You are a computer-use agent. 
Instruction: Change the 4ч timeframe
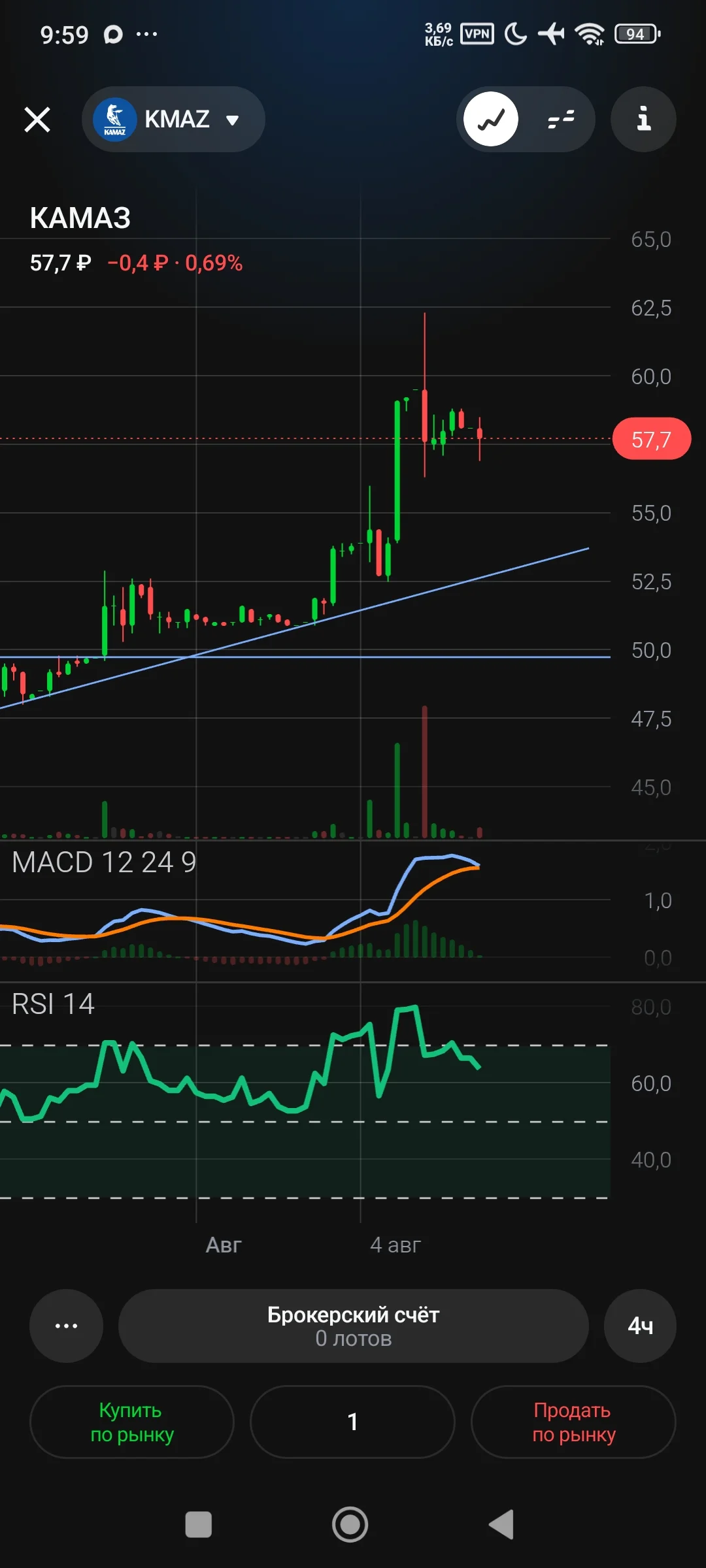click(640, 1326)
